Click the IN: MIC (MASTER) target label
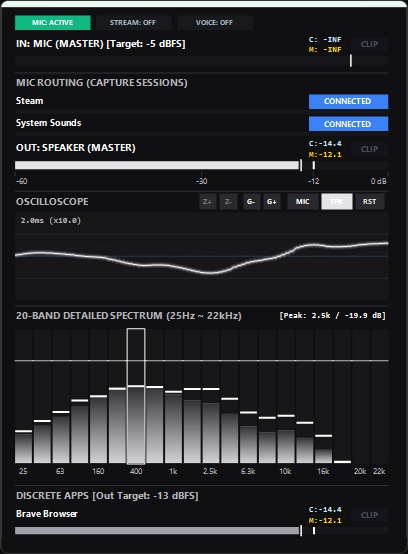Image resolution: width=408 pixels, height=554 pixels. [x=101, y=44]
